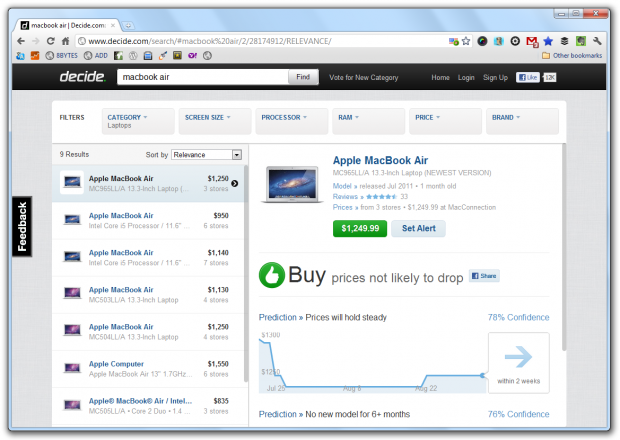Open the ADD bookmark
This screenshot has height=440, width=620.
96,56
